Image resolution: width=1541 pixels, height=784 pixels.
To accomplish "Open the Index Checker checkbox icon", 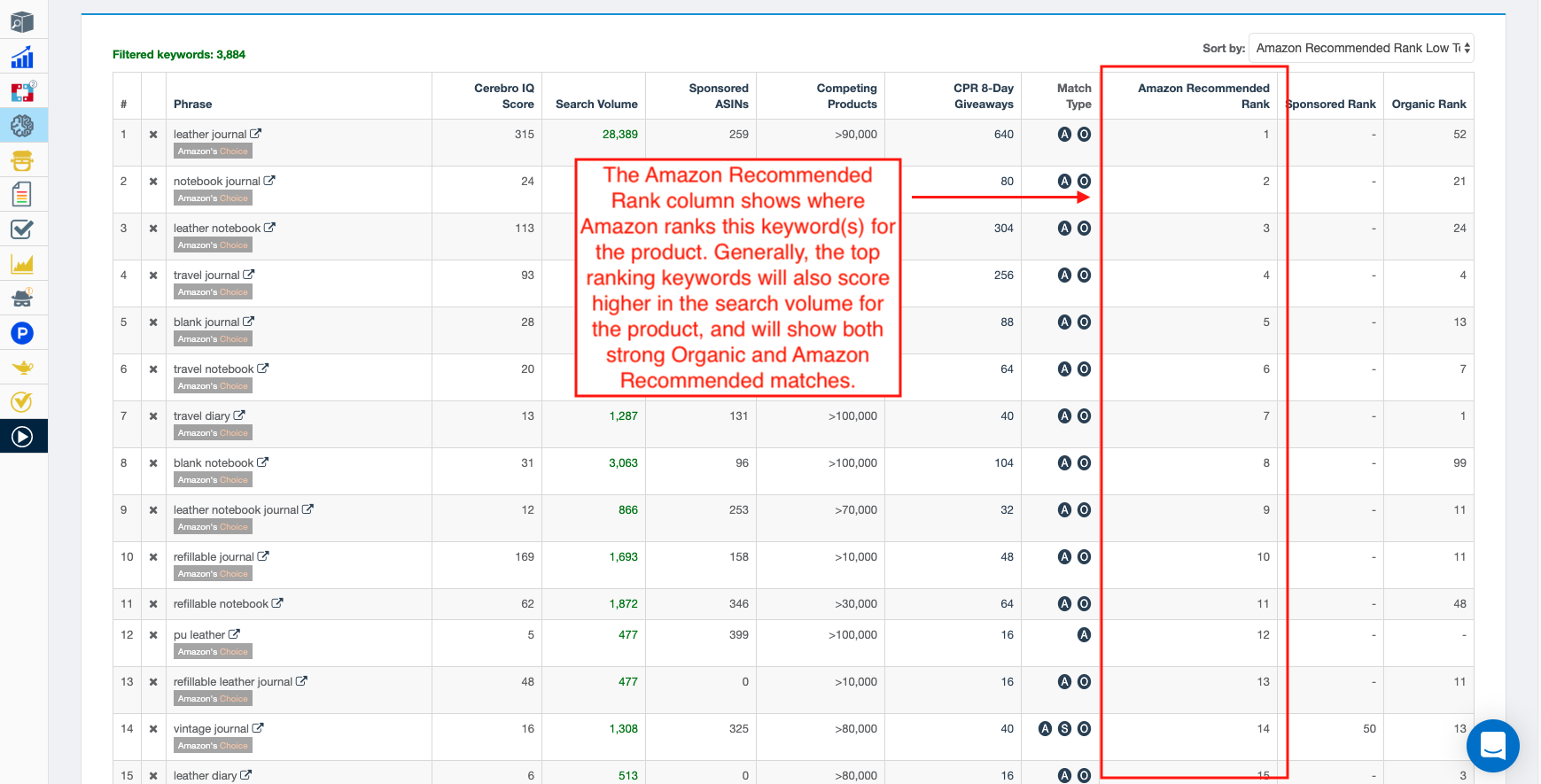I will (22, 229).
